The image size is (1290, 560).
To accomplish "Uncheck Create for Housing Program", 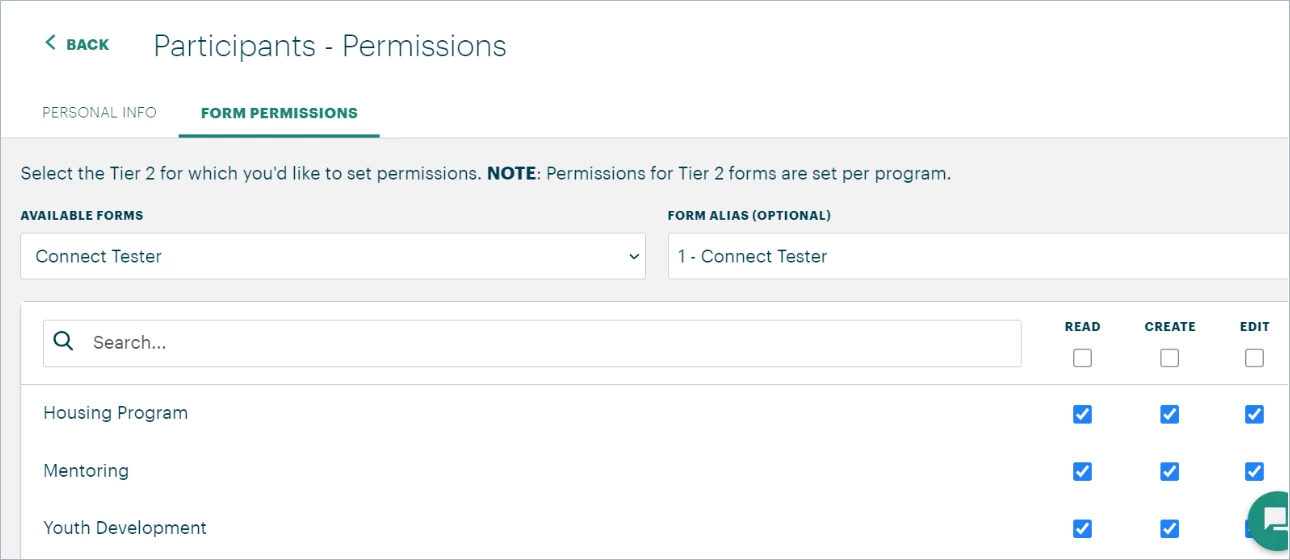I will tap(1170, 414).
